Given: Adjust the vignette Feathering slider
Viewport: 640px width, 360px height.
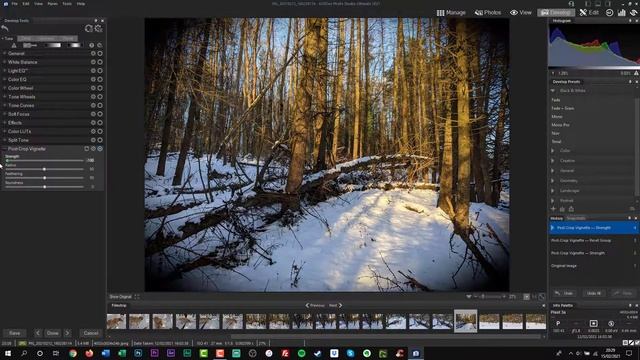Looking at the screenshot, I should (44, 178).
